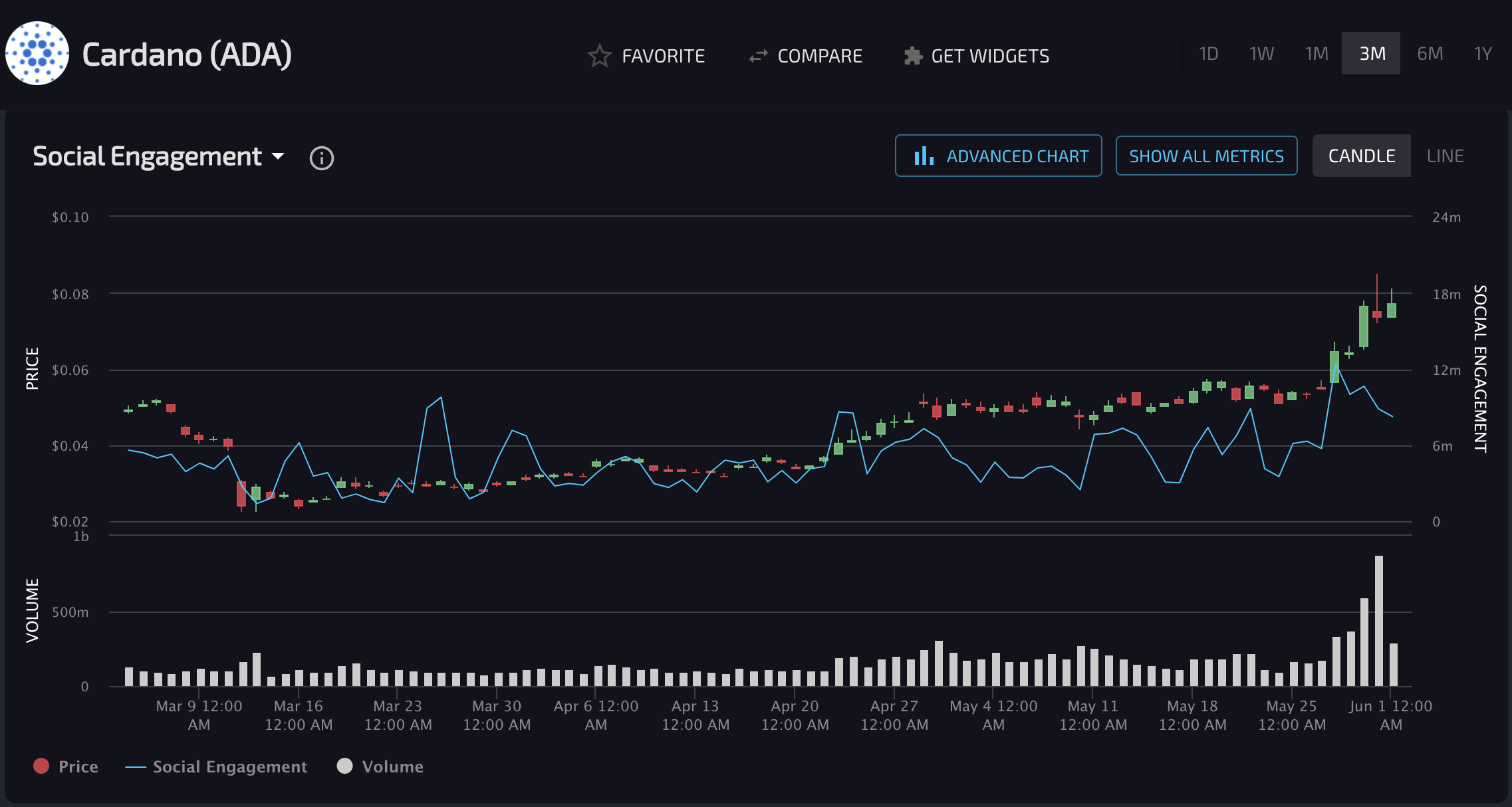The height and width of the screenshot is (807, 1512).
Task: Click the tallest volume bar near Jun 1
Action: pos(1378,621)
